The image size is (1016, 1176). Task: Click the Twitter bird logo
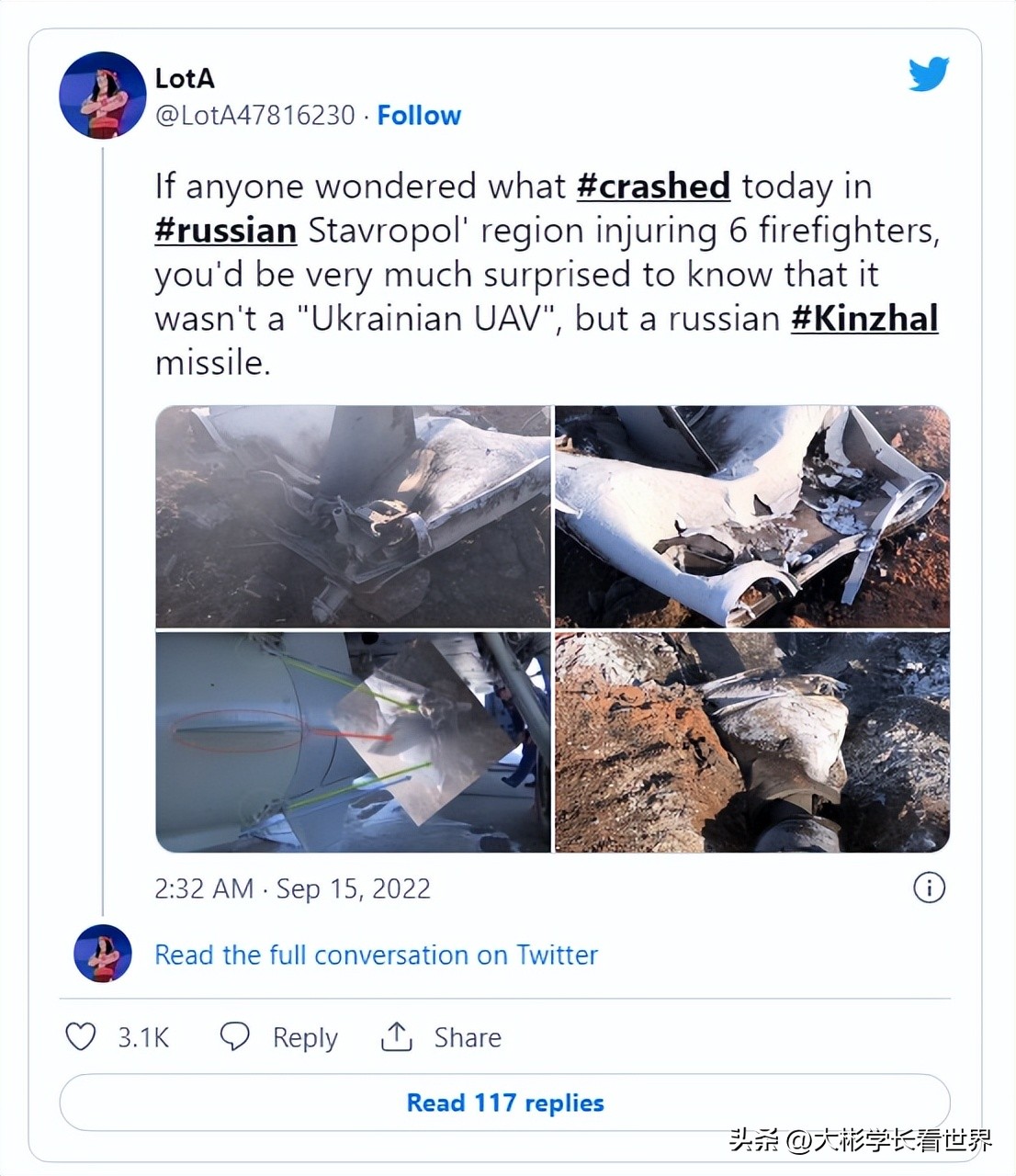click(928, 75)
